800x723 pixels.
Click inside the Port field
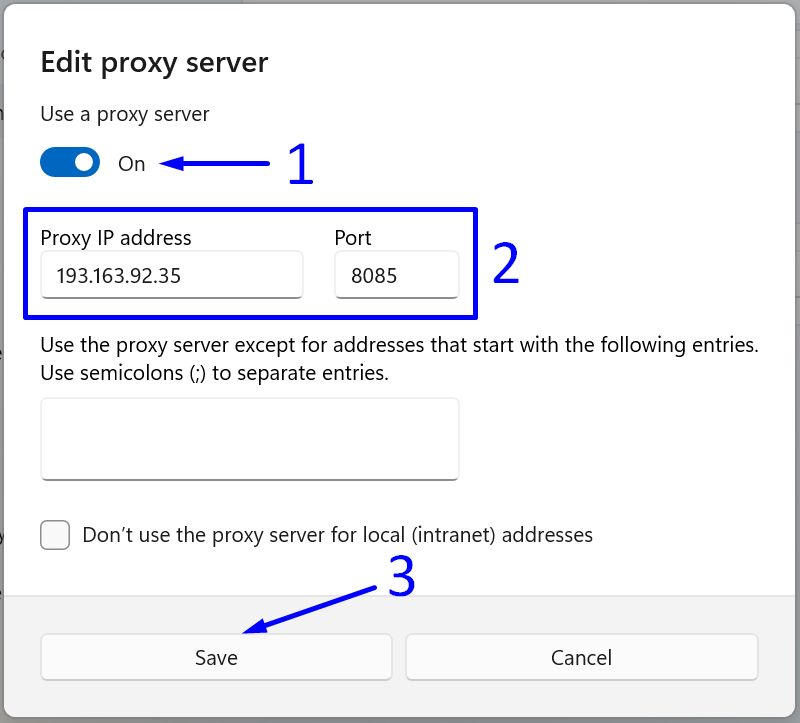click(x=397, y=275)
